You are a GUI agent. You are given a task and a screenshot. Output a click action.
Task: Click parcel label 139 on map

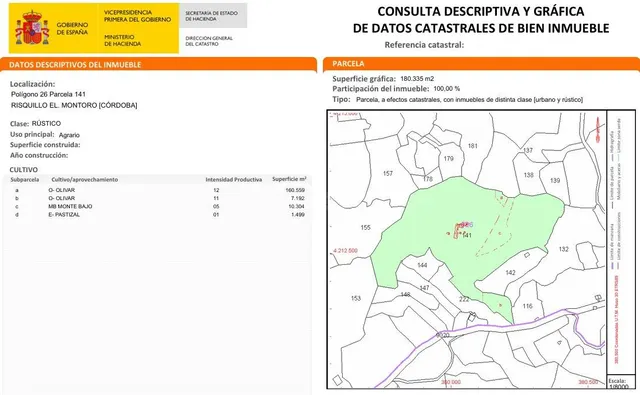[555, 180]
